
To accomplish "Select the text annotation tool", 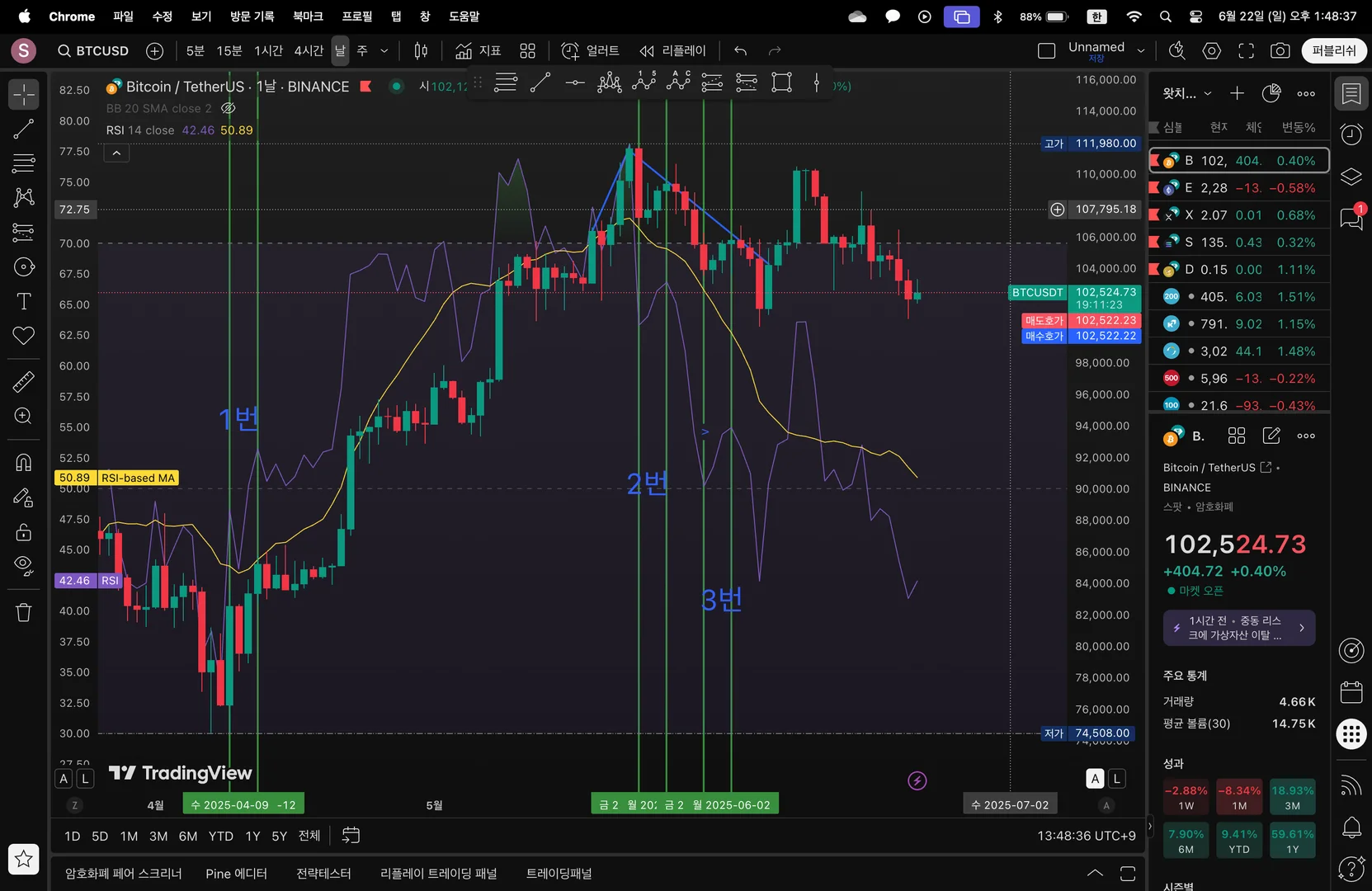I will click(x=24, y=301).
